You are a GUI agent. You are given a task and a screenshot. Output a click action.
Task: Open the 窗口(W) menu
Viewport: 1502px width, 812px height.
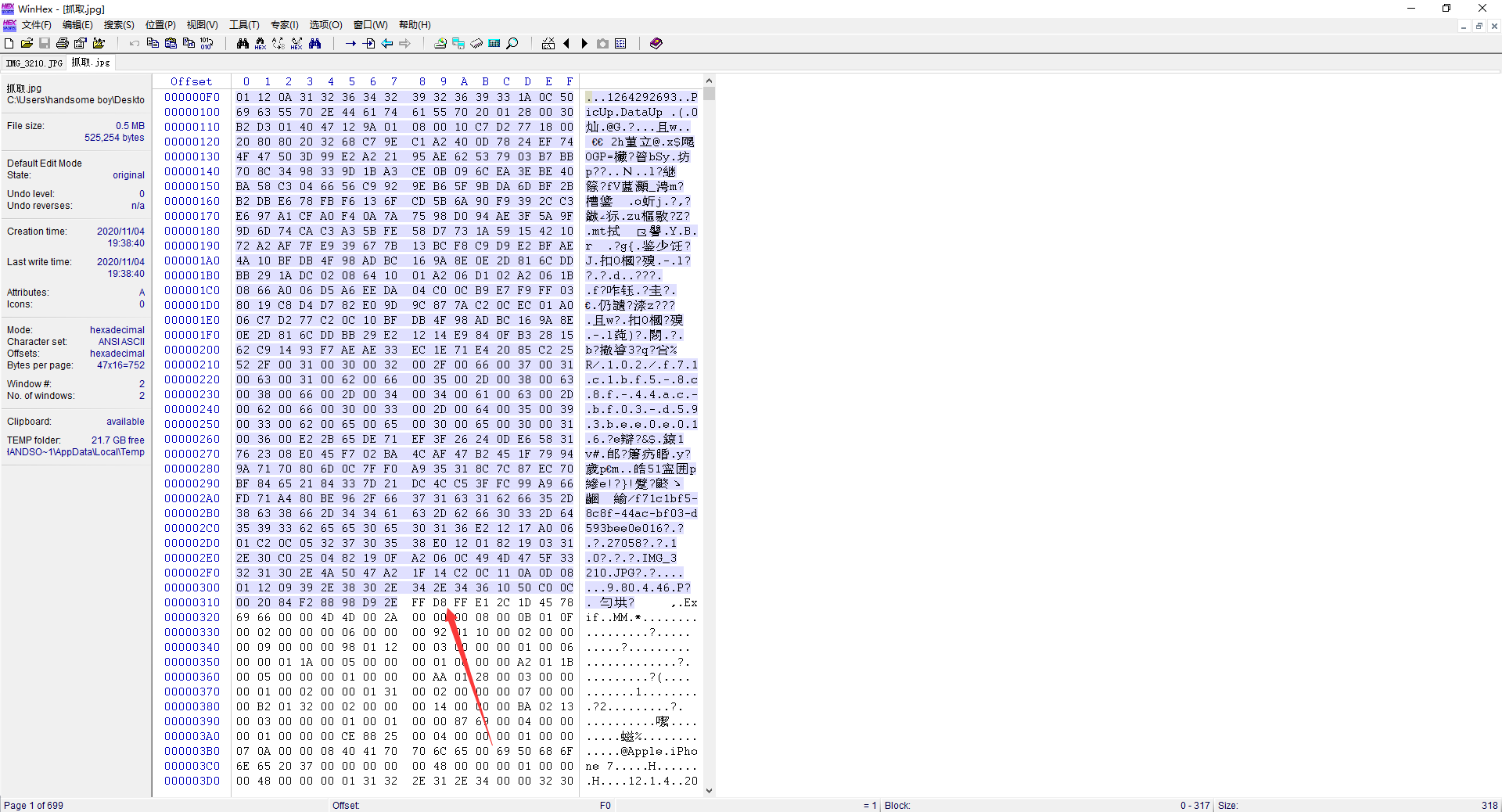coord(371,25)
